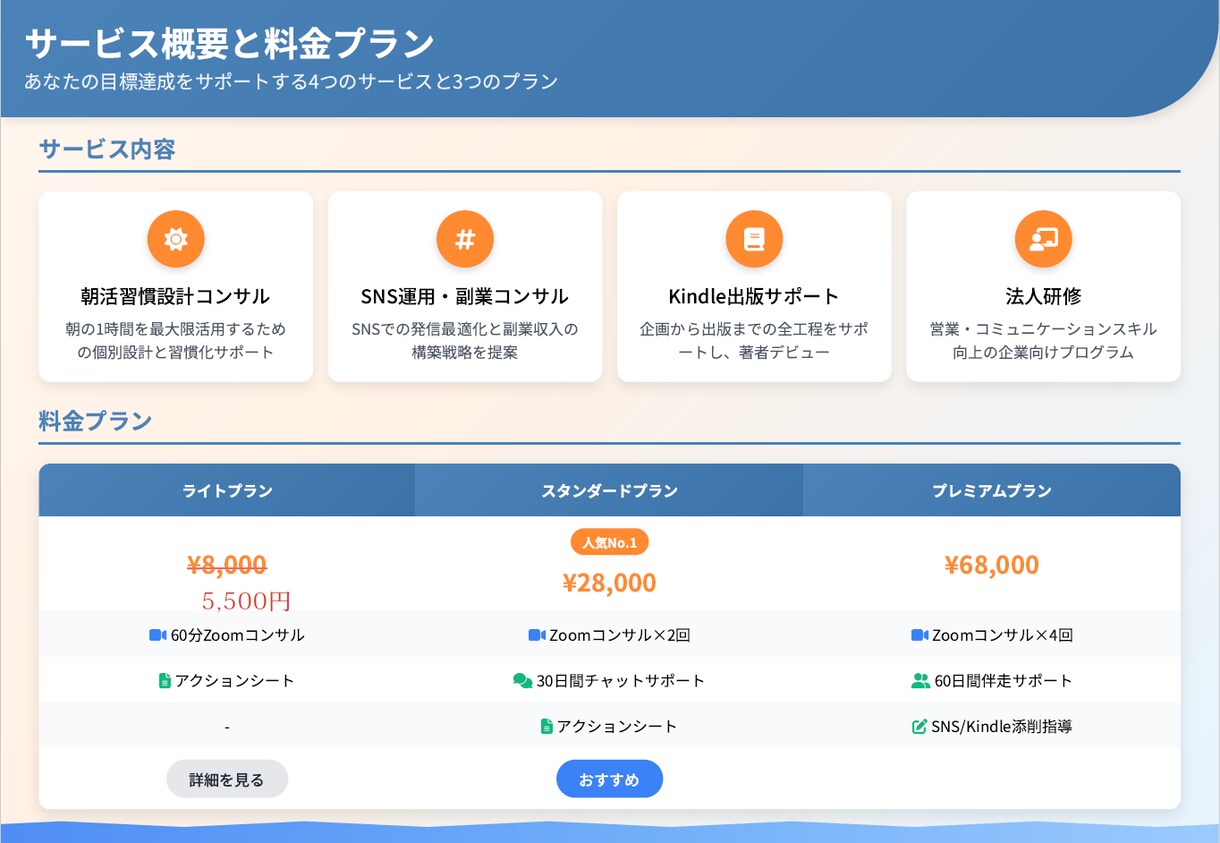This screenshot has height=843, width=1220.
Task: Click the blue おすすめ button
Action: click(609, 779)
